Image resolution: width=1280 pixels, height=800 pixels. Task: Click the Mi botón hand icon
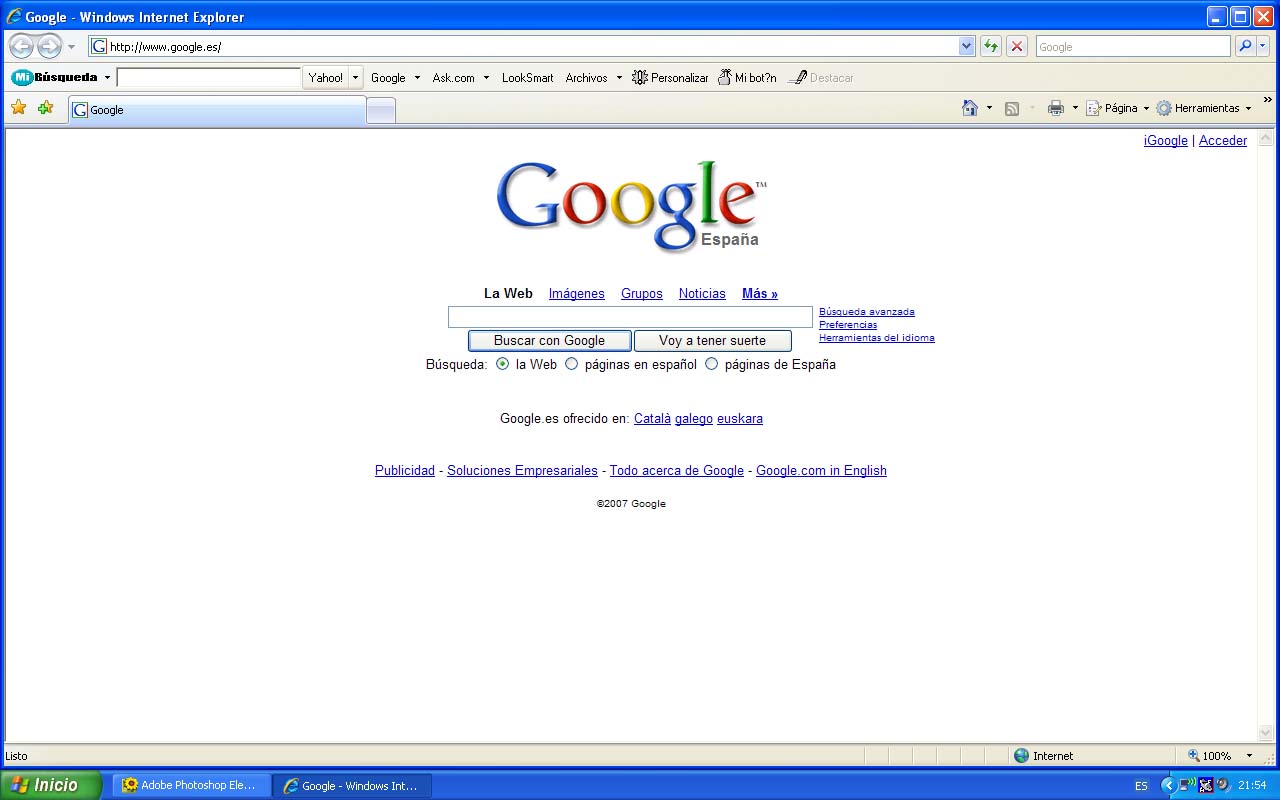pyautogui.click(x=725, y=77)
